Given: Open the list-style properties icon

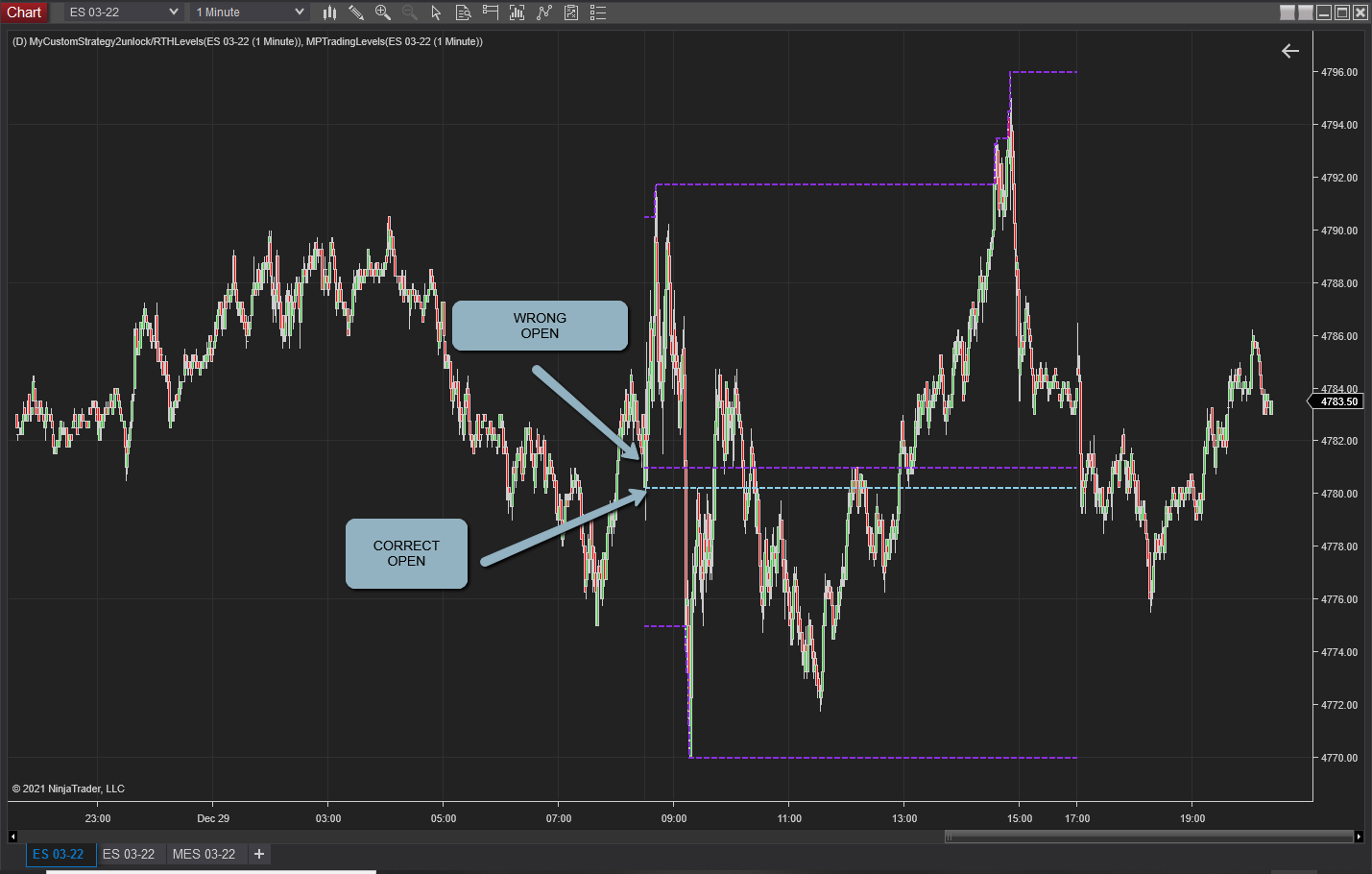Looking at the screenshot, I should pyautogui.click(x=598, y=12).
